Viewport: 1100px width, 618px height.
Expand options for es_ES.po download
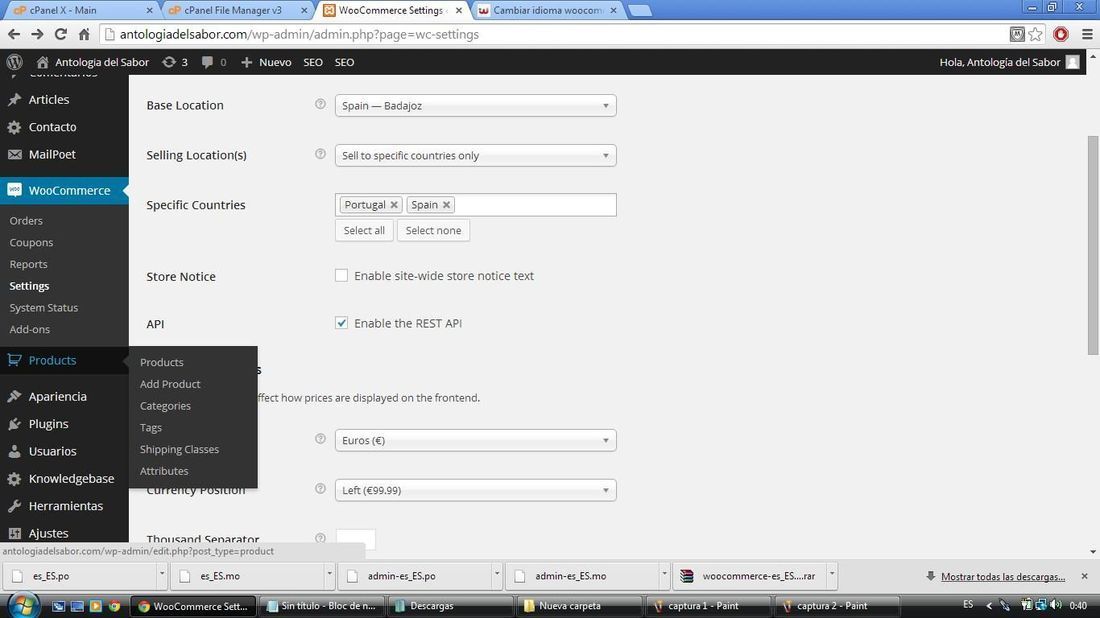point(161,575)
